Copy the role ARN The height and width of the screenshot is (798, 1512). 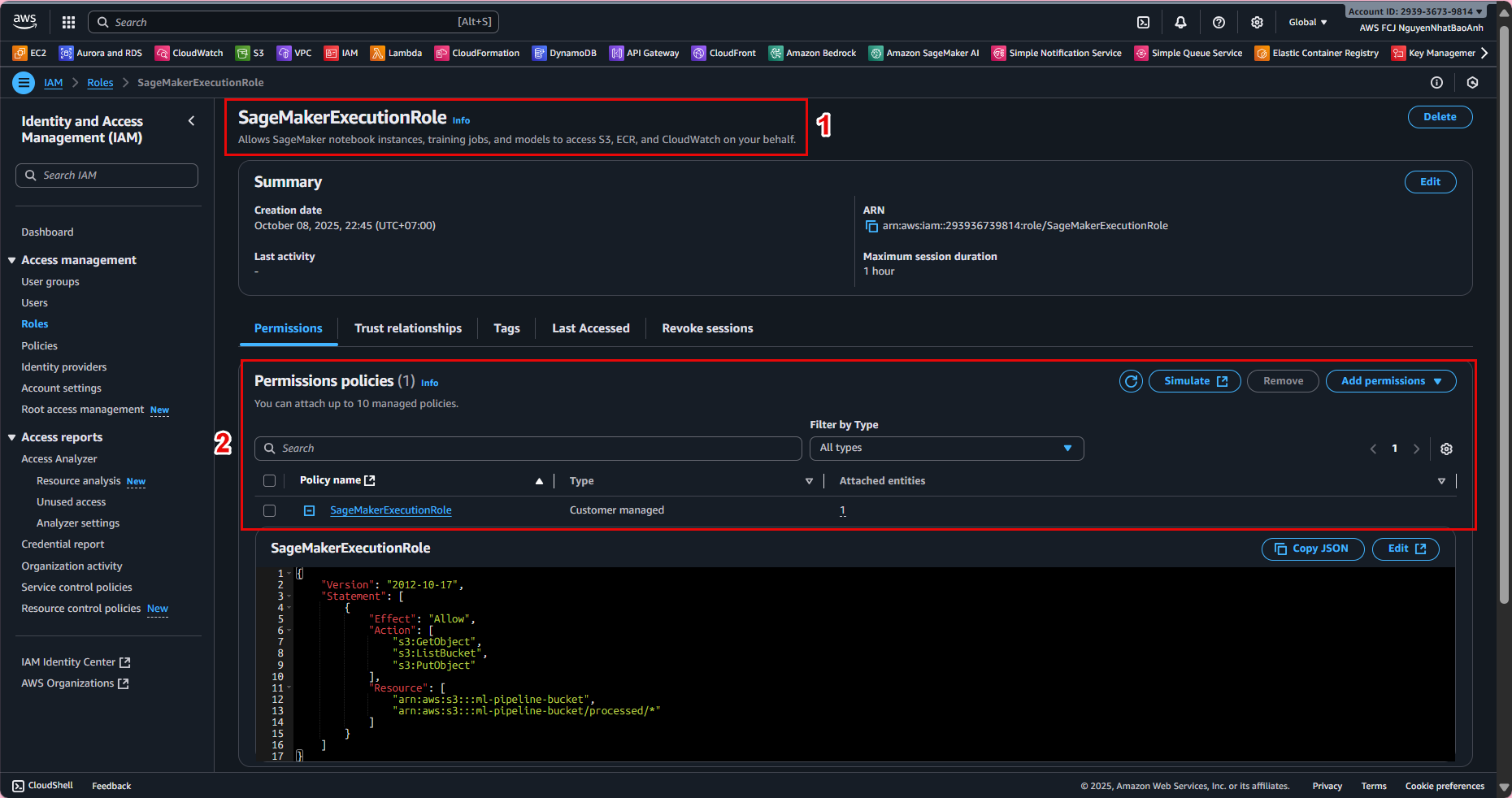point(871,227)
